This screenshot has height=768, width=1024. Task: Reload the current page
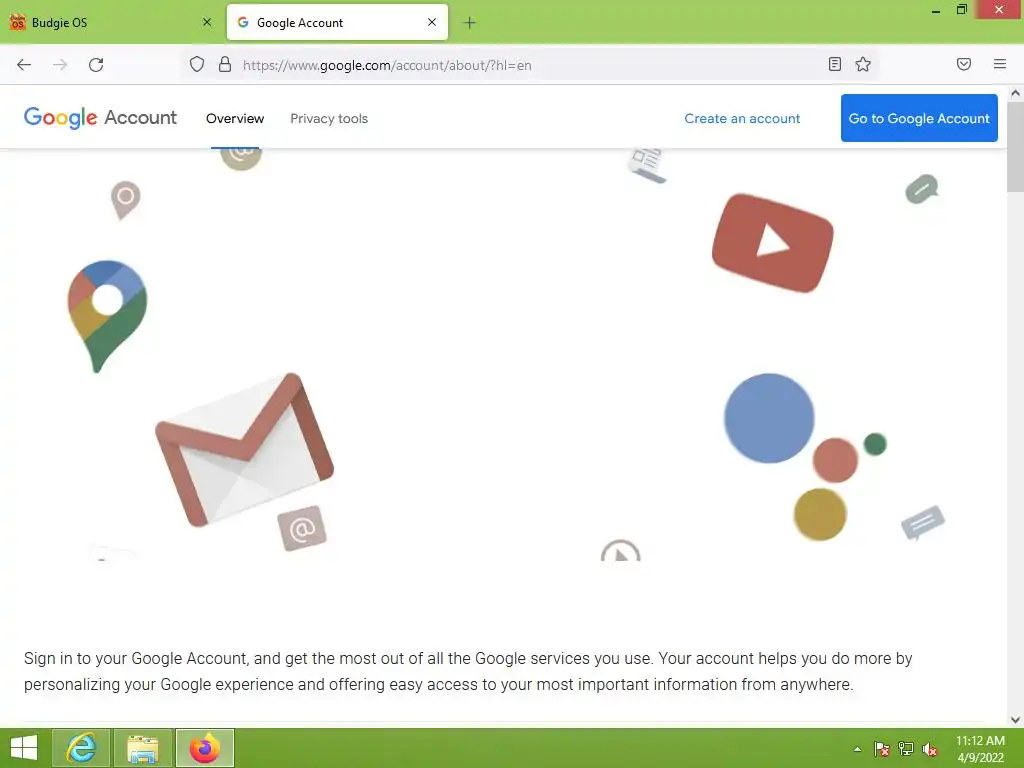pos(96,65)
